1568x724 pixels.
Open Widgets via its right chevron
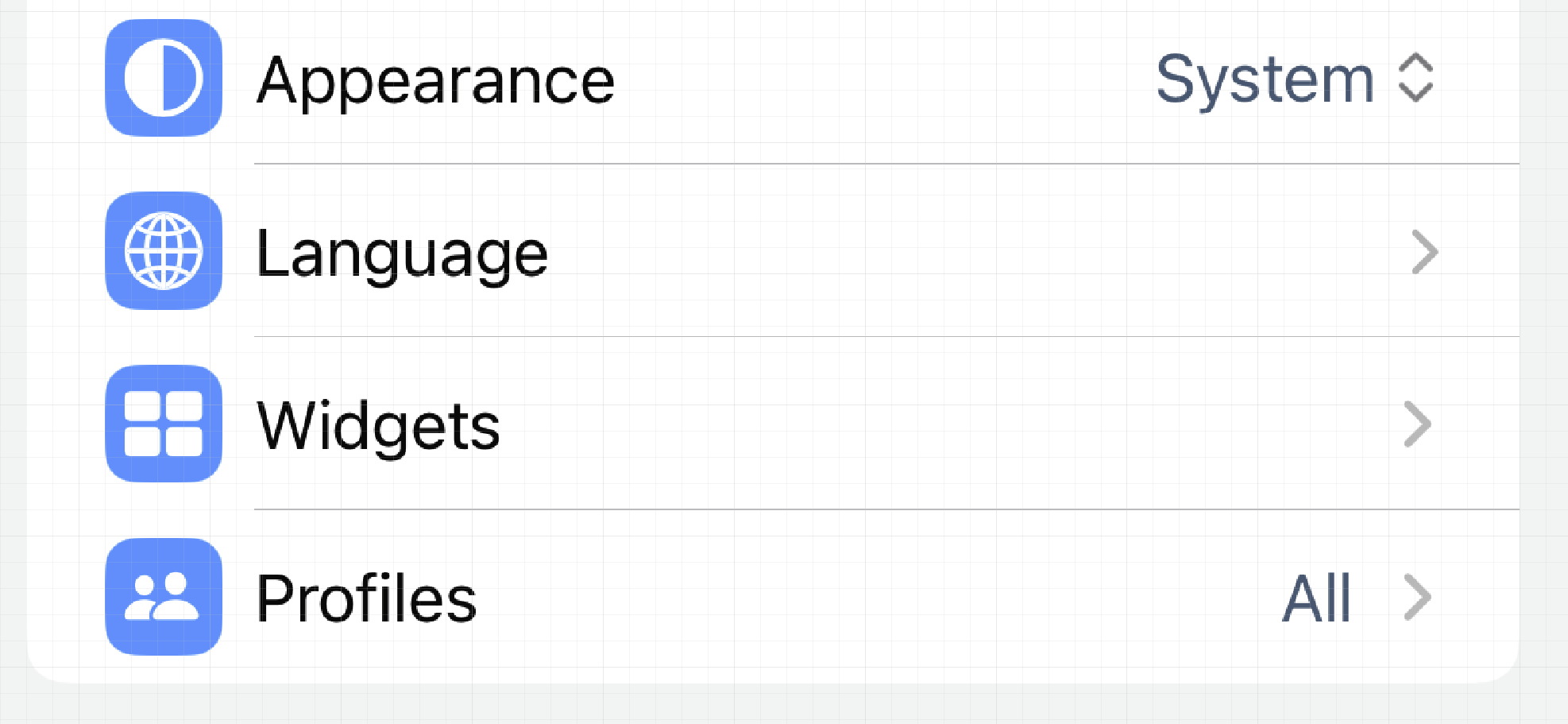(x=1417, y=424)
